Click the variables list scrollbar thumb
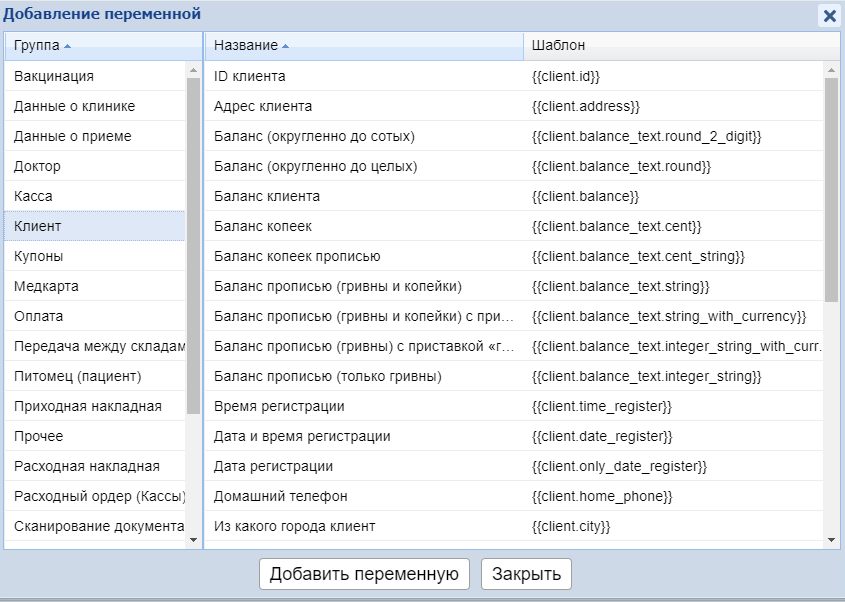 coord(830,190)
